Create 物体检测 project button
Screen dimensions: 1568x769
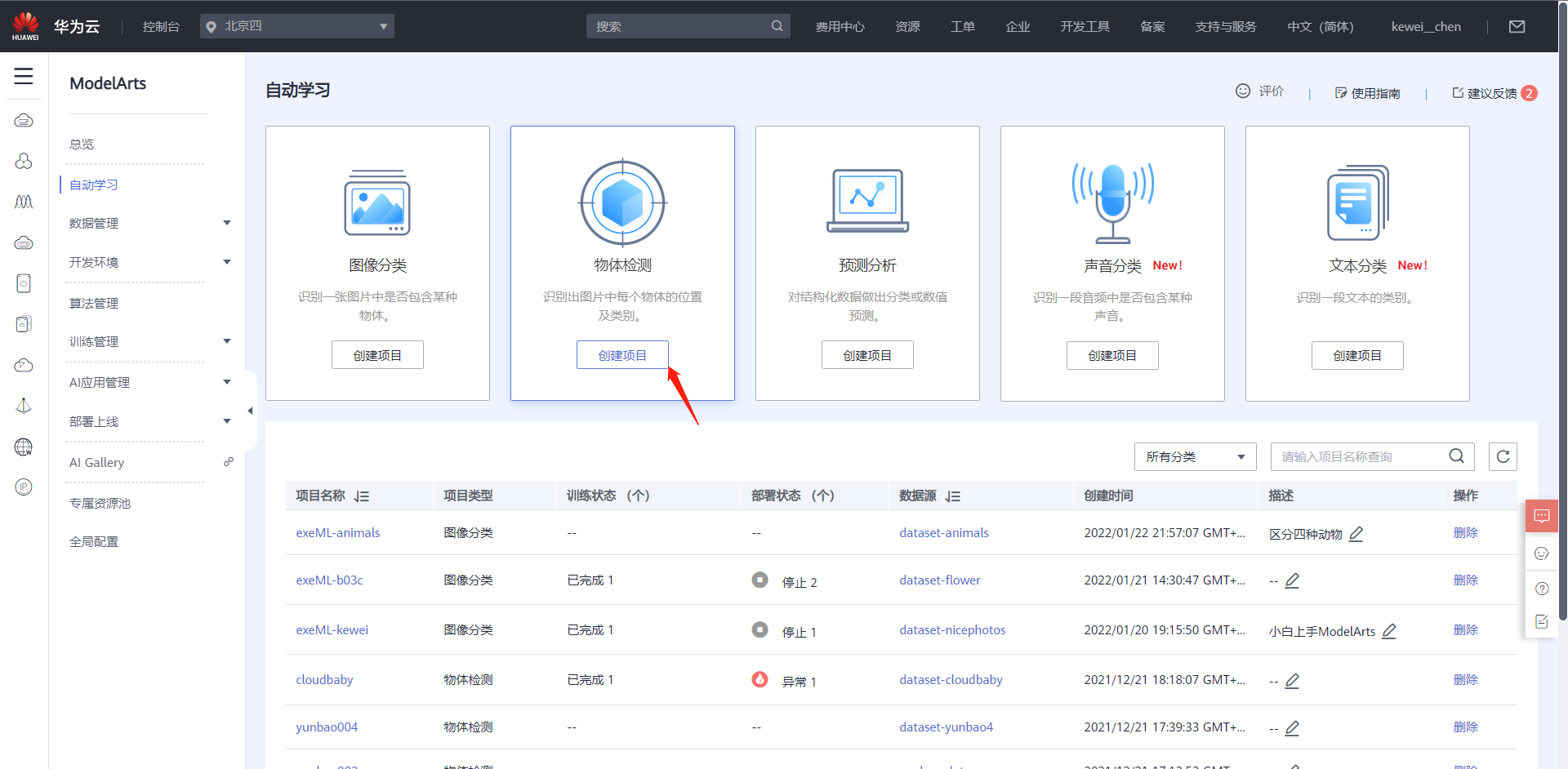tap(622, 355)
